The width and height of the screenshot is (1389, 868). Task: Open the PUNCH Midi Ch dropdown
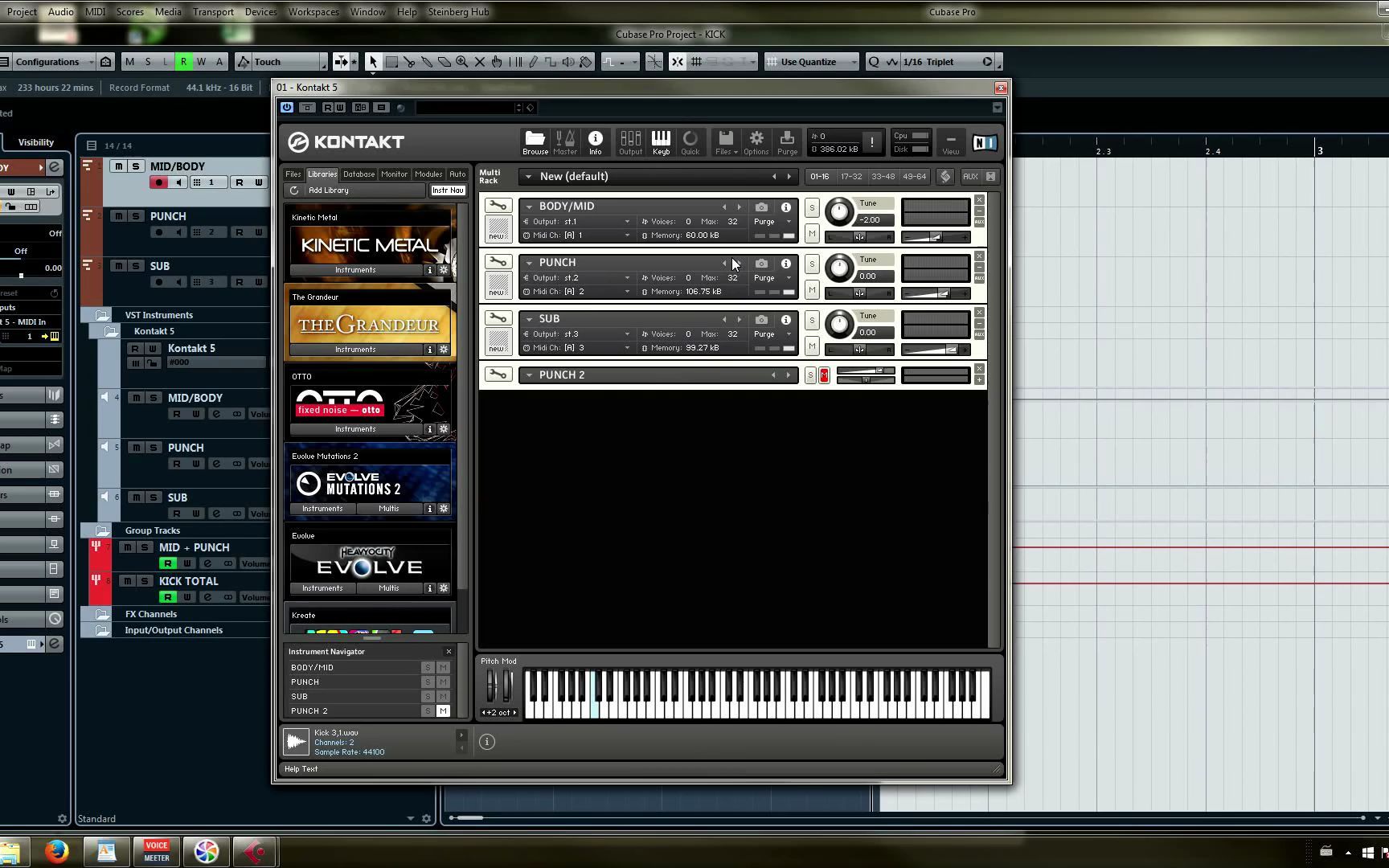tap(576, 292)
